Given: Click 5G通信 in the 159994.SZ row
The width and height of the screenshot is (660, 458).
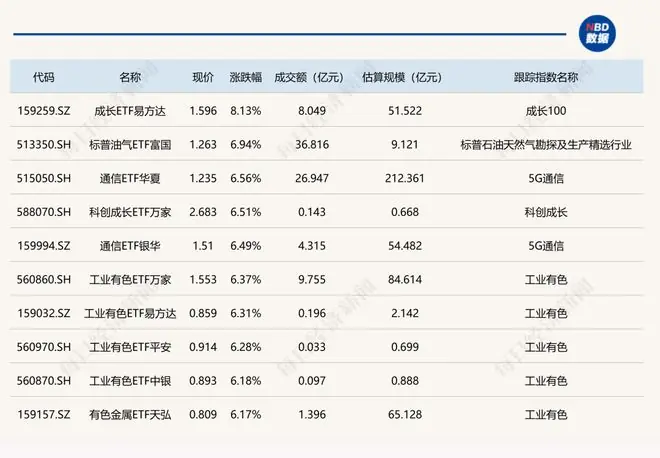Looking at the screenshot, I should coord(546,245).
